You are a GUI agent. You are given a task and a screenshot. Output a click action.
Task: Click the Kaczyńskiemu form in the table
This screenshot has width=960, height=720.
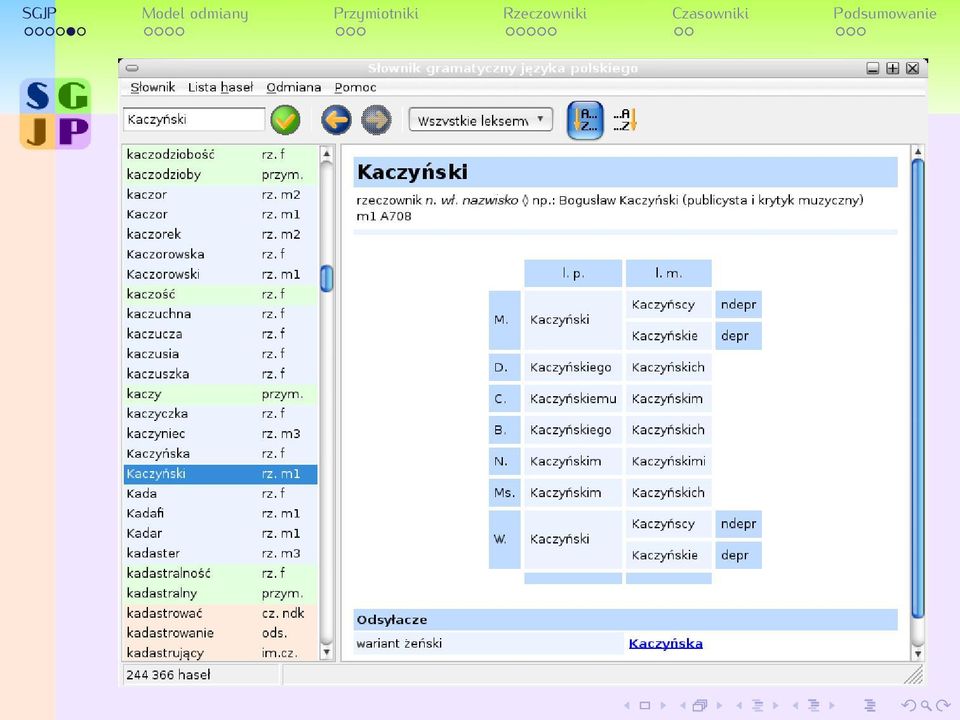point(573,399)
